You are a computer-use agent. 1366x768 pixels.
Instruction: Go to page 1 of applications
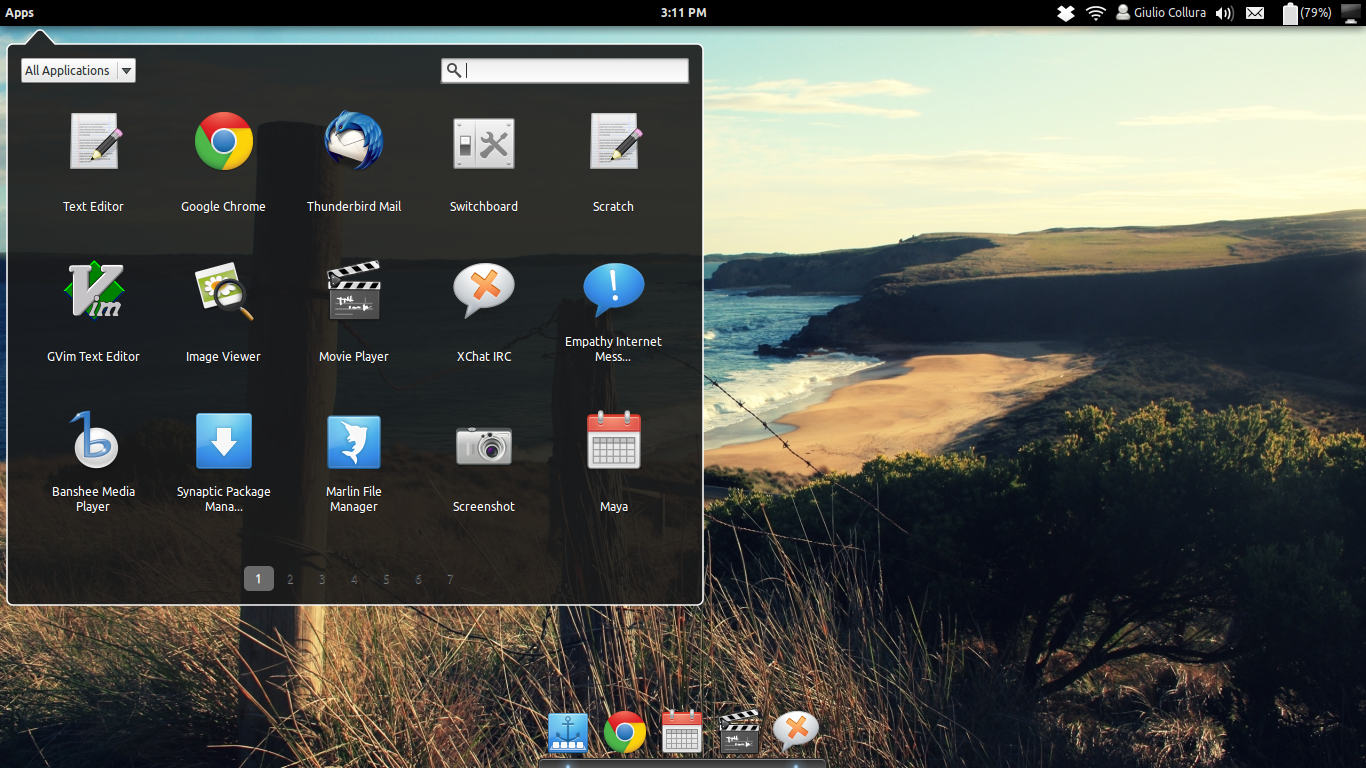(x=258, y=579)
